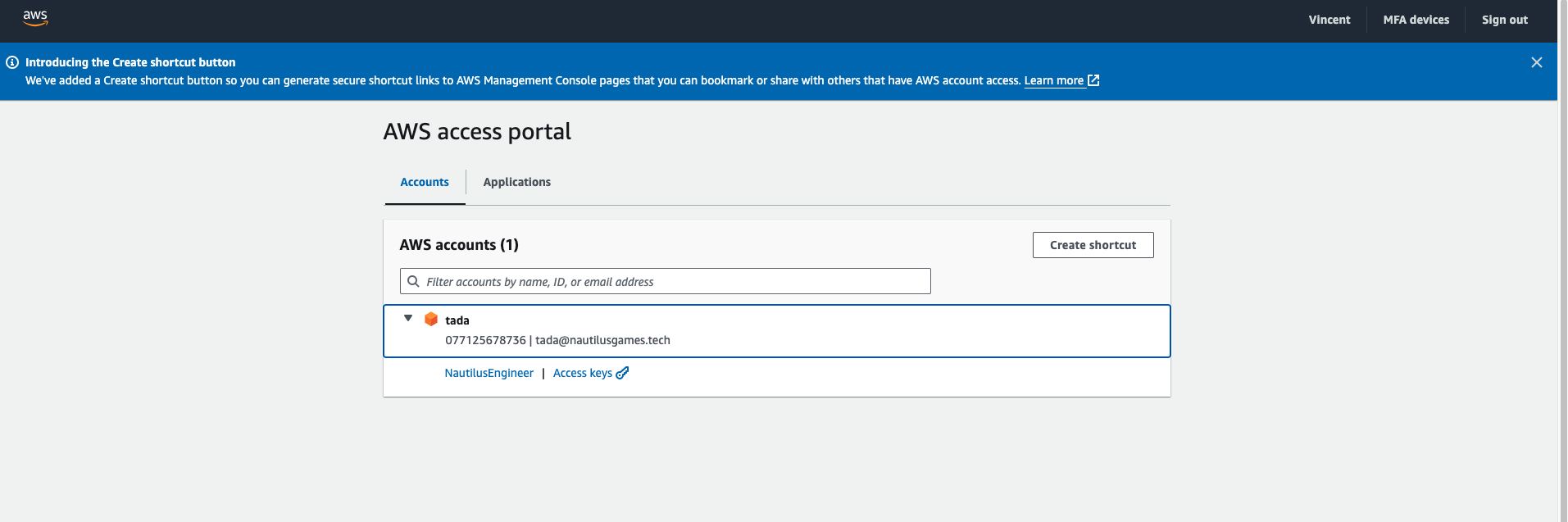Sign out of the access portal
Image resolution: width=1568 pixels, height=522 pixels.
(x=1504, y=20)
